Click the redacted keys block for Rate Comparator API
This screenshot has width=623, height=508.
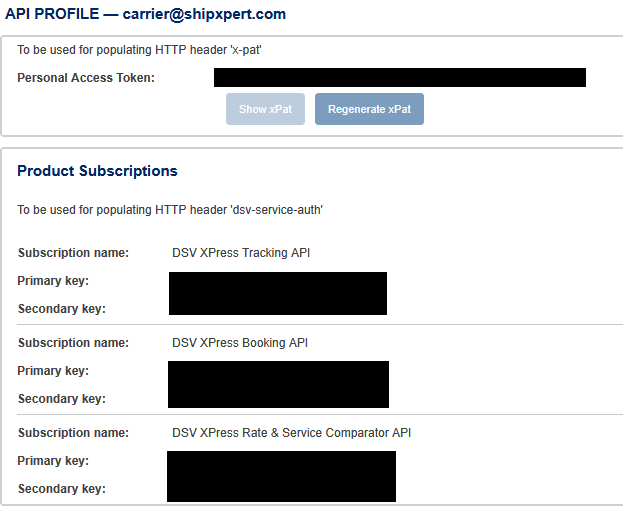pos(281,476)
